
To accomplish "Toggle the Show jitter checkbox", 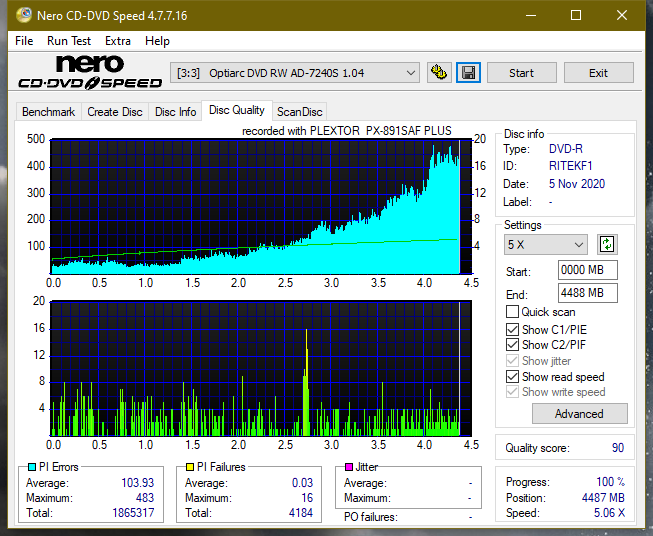I will 512,361.
